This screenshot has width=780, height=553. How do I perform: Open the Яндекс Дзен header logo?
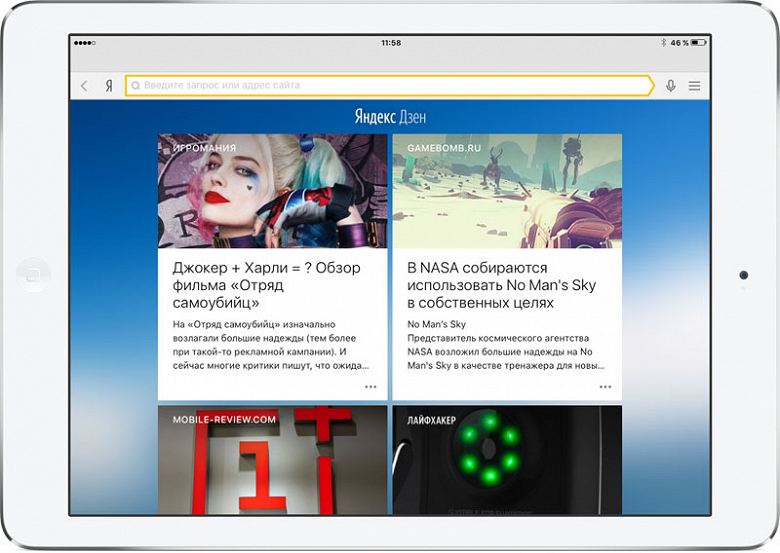[390, 117]
